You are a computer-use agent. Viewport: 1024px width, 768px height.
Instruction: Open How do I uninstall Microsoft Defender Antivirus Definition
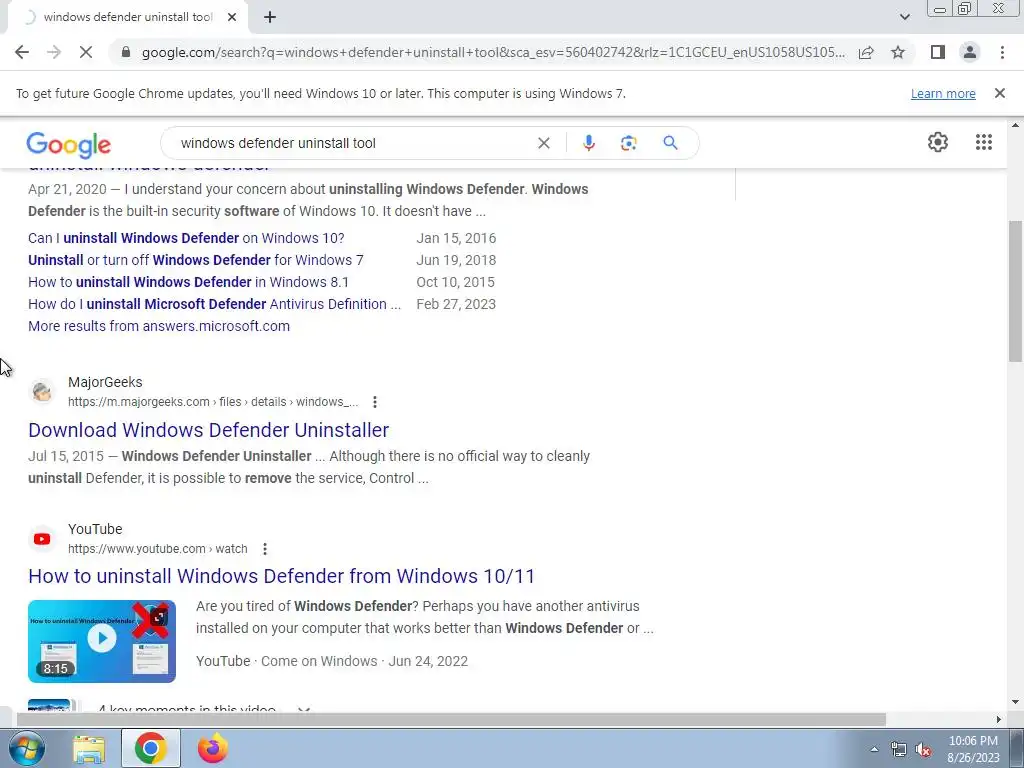pos(214,304)
